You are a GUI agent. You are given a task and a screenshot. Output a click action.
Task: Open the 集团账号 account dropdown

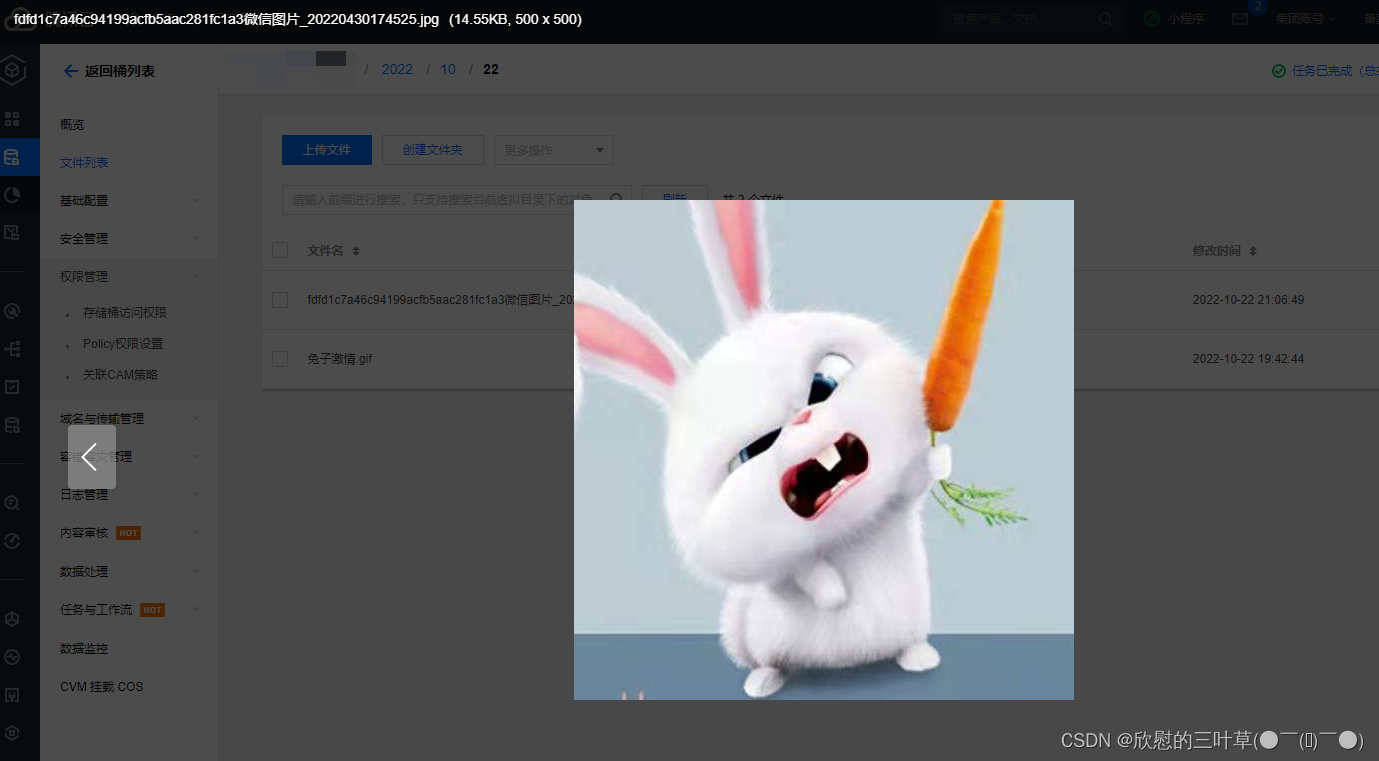coord(1306,19)
